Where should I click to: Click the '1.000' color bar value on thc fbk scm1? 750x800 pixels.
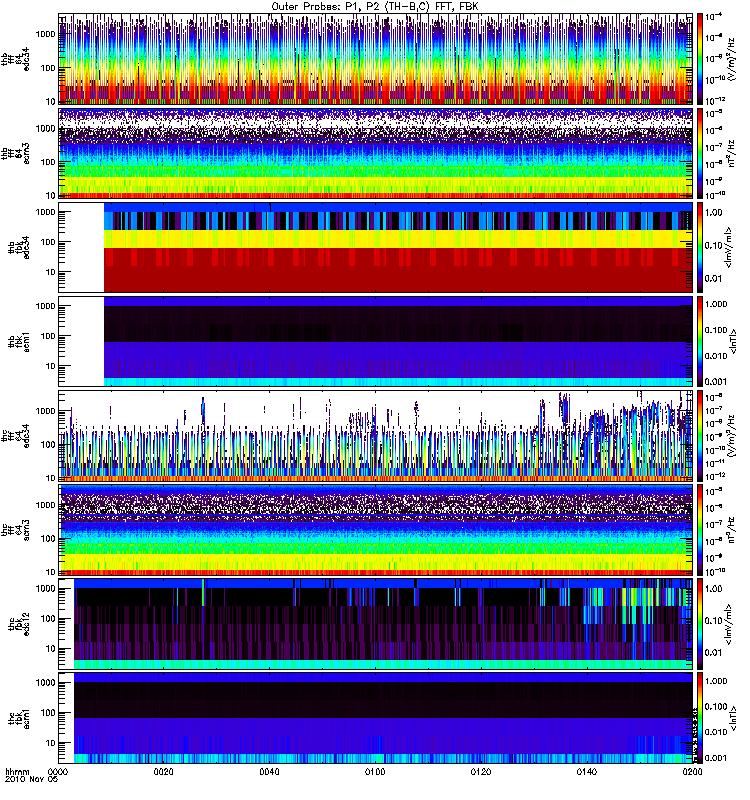(x=716, y=681)
